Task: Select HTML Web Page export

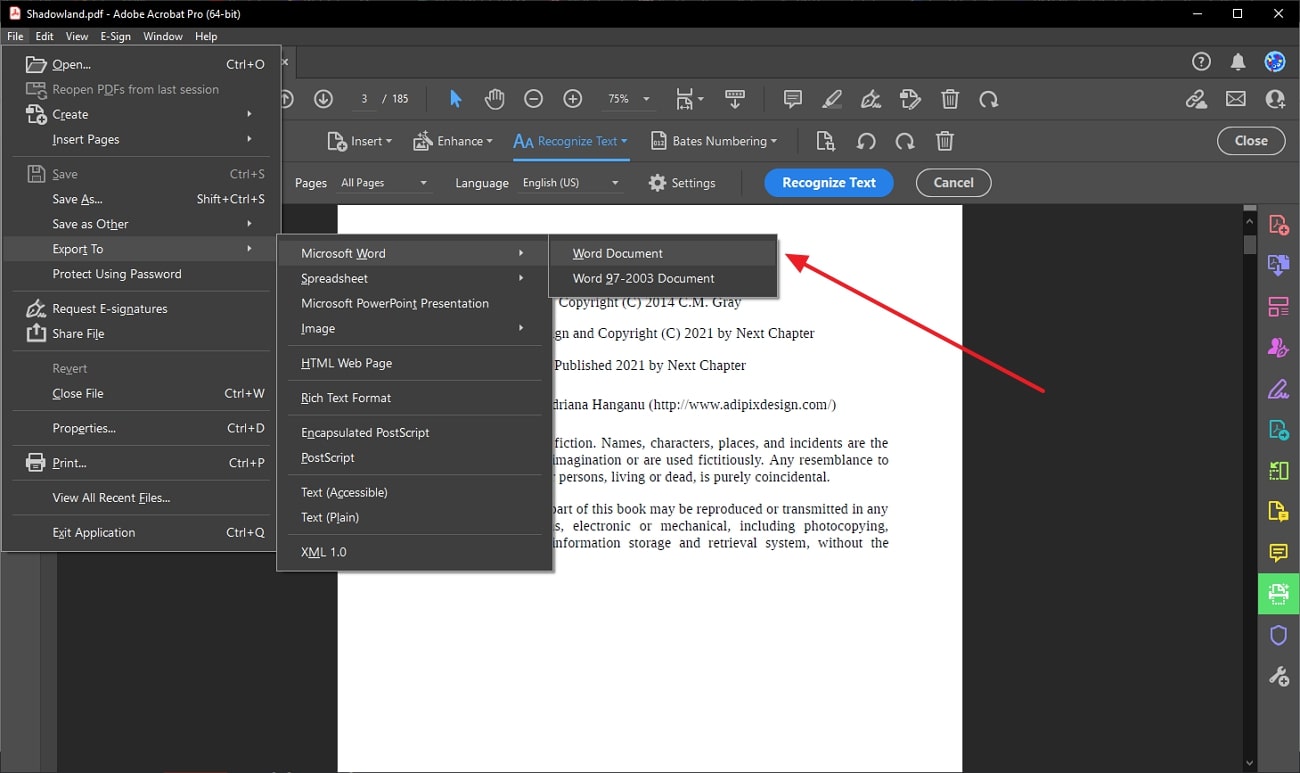Action: 414,363
